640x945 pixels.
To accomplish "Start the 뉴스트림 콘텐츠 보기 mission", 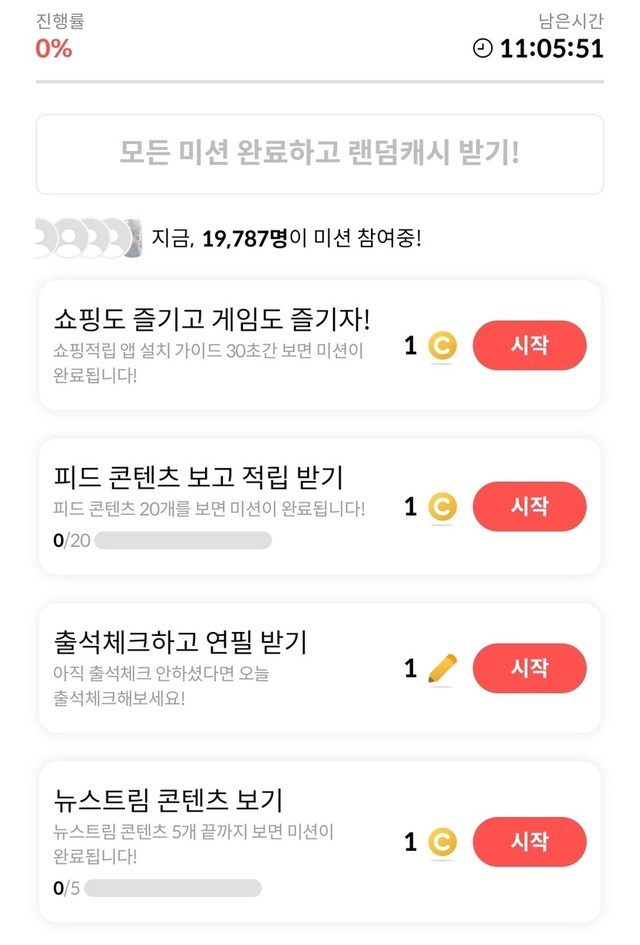I will 529,842.
